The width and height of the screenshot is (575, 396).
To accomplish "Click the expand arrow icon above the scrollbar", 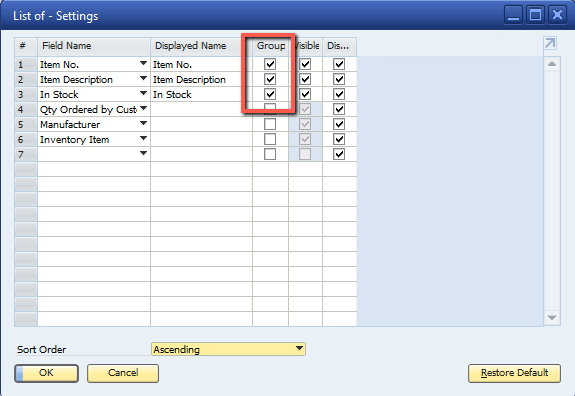I will (x=550, y=43).
